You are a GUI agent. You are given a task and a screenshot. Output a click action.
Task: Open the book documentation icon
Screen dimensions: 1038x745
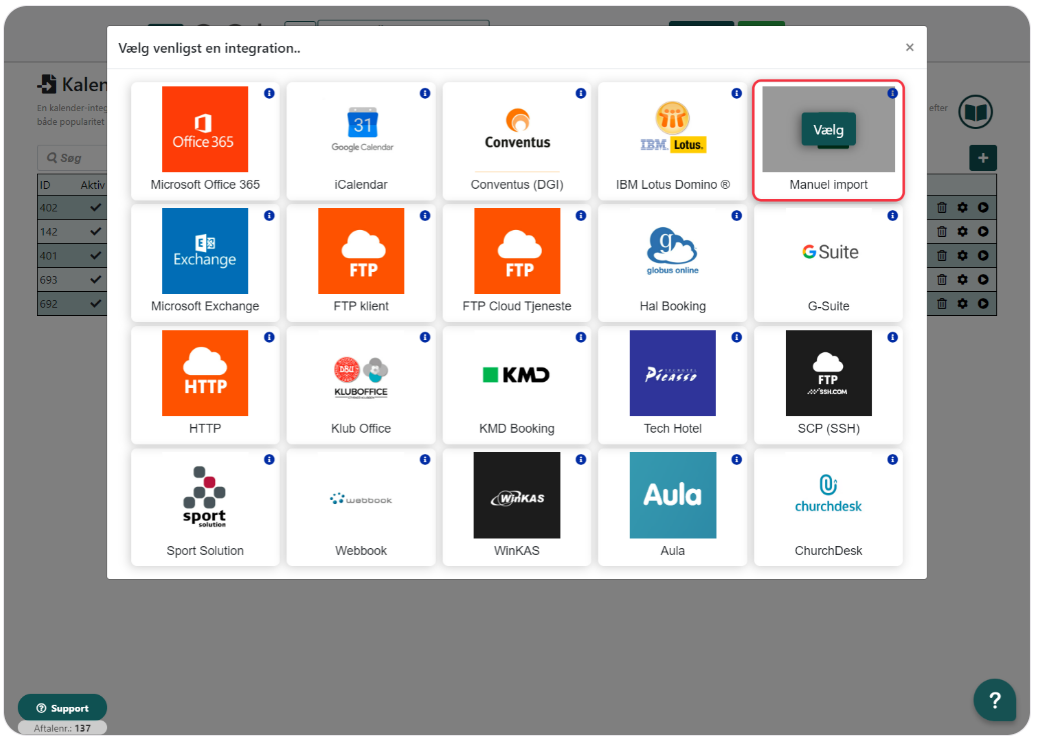(975, 112)
